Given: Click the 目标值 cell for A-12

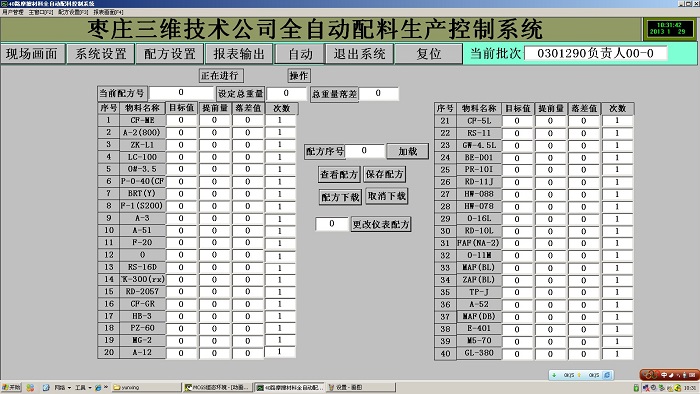Looking at the screenshot, I should [x=181, y=353].
